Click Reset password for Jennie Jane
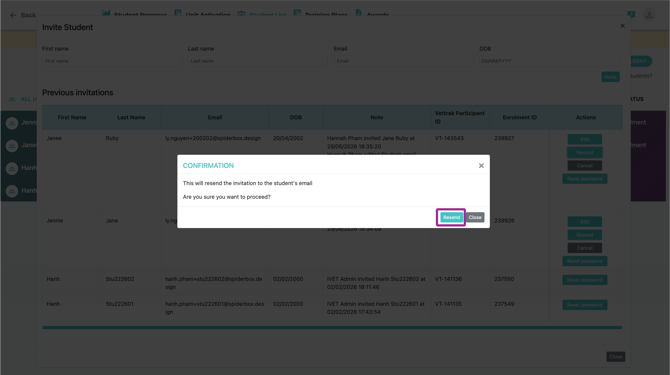The height and width of the screenshot is (375, 670). click(x=585, y=261)
